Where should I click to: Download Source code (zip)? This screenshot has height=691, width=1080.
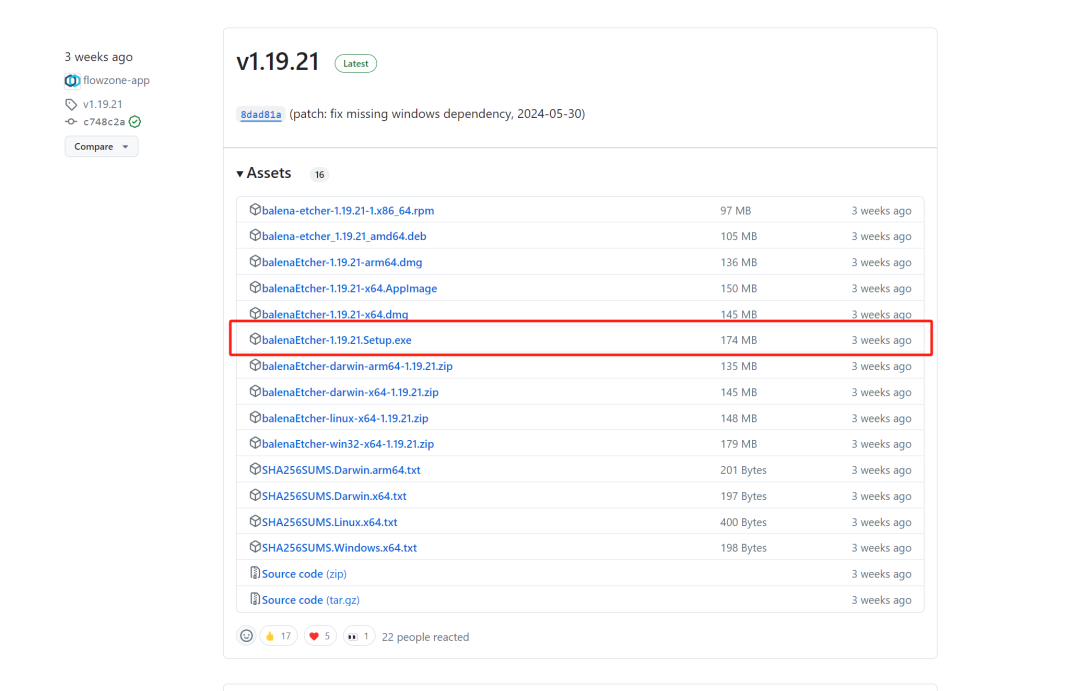304,575
